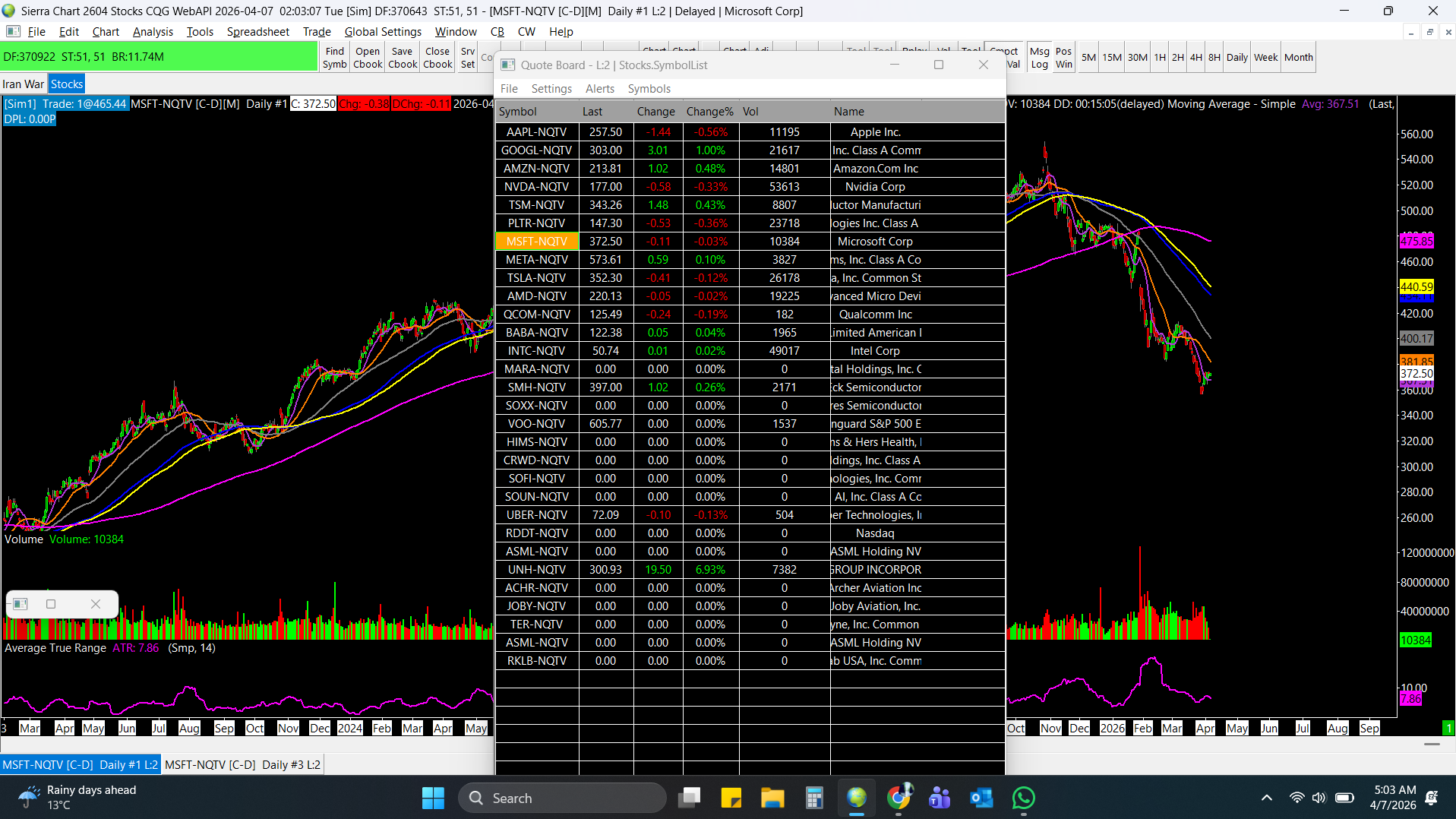Click the INTC-NQTV row symbol
This screenshot has width=1456, height=819.
pos(537,351)
